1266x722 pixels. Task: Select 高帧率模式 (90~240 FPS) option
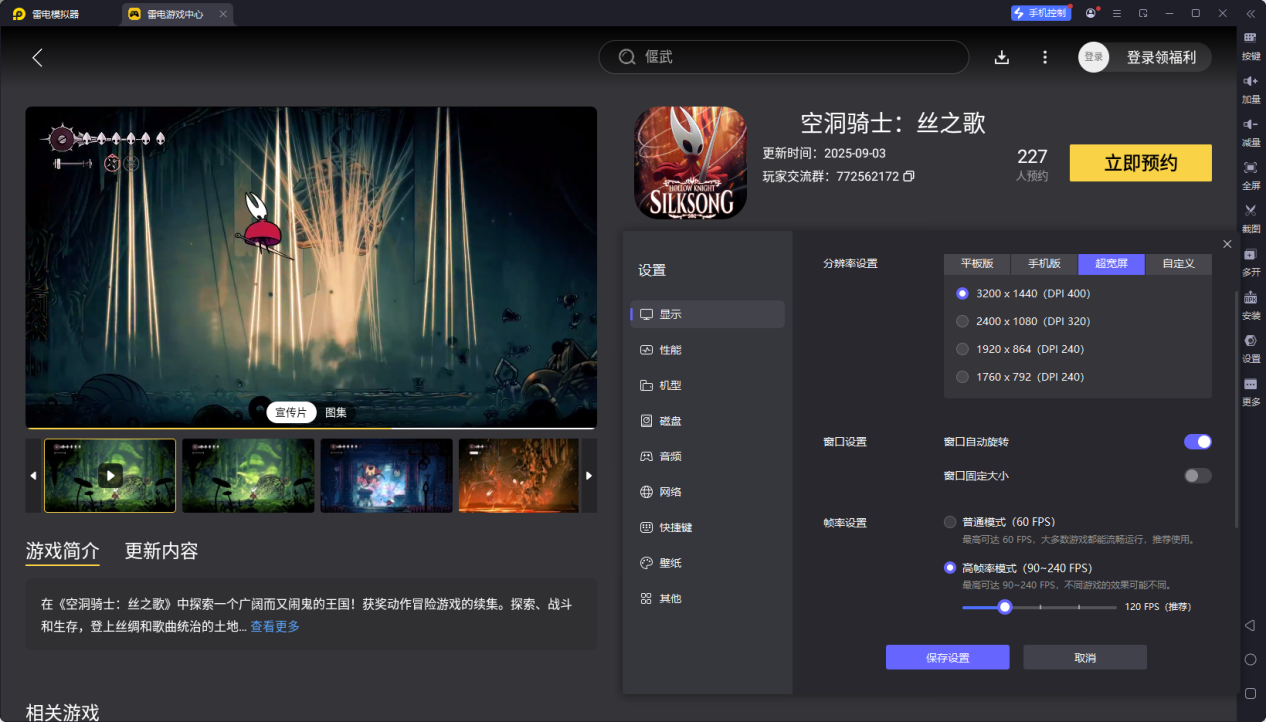pos(950,568)
